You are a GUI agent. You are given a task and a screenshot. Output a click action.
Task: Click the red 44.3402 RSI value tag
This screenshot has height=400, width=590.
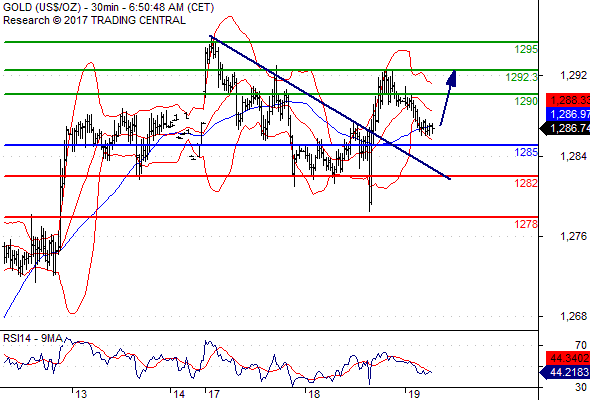[568, 358]
